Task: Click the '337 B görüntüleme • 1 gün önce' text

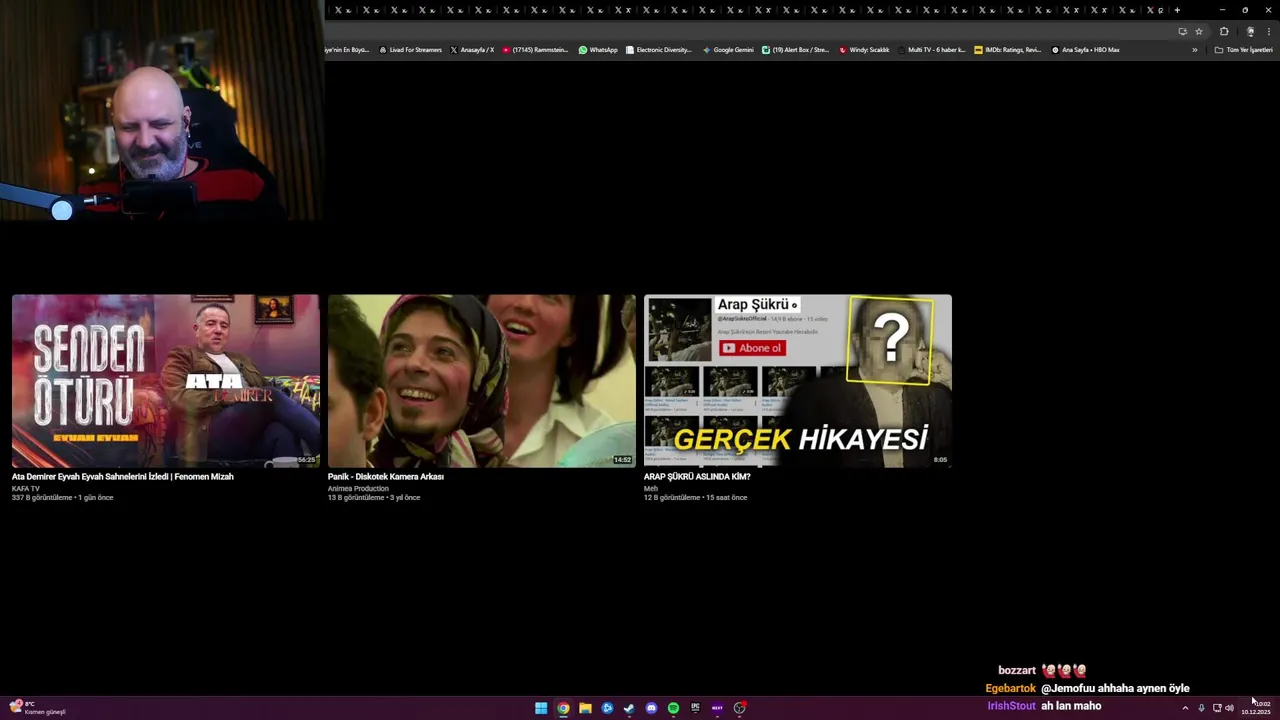Action: tap(62, 498)
